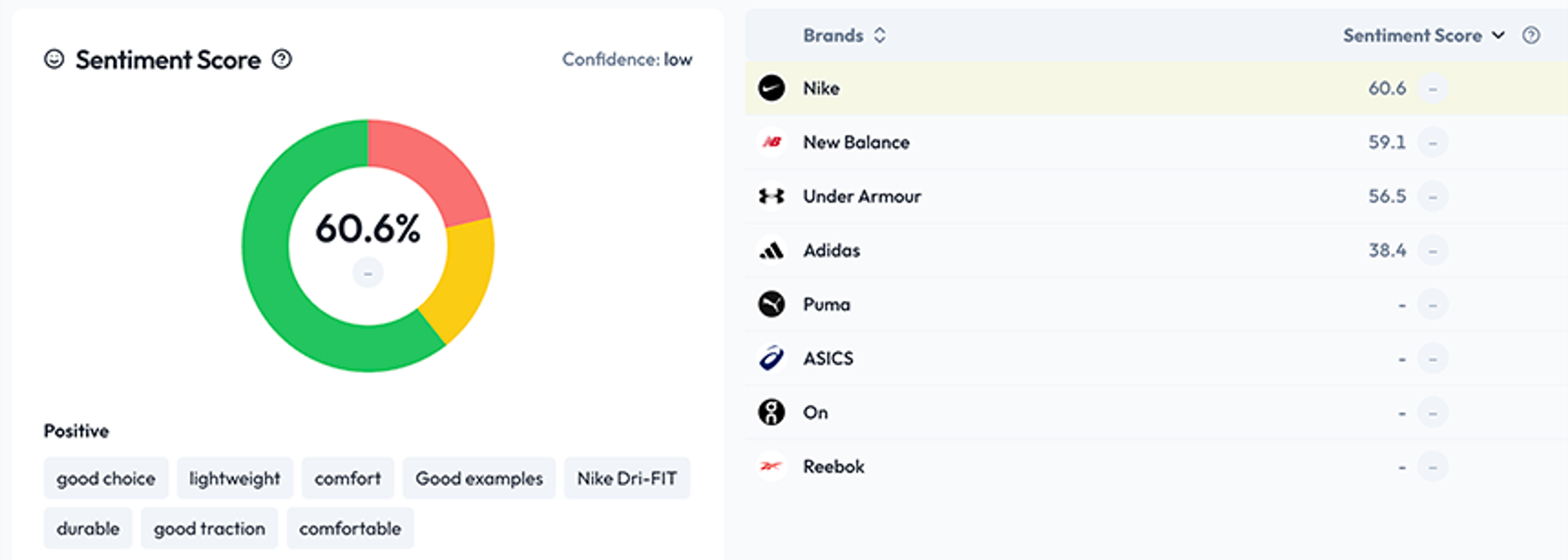1568x560 pixels.
Task: Click the 'good traction' keyword tag
Action: point(209,528)
